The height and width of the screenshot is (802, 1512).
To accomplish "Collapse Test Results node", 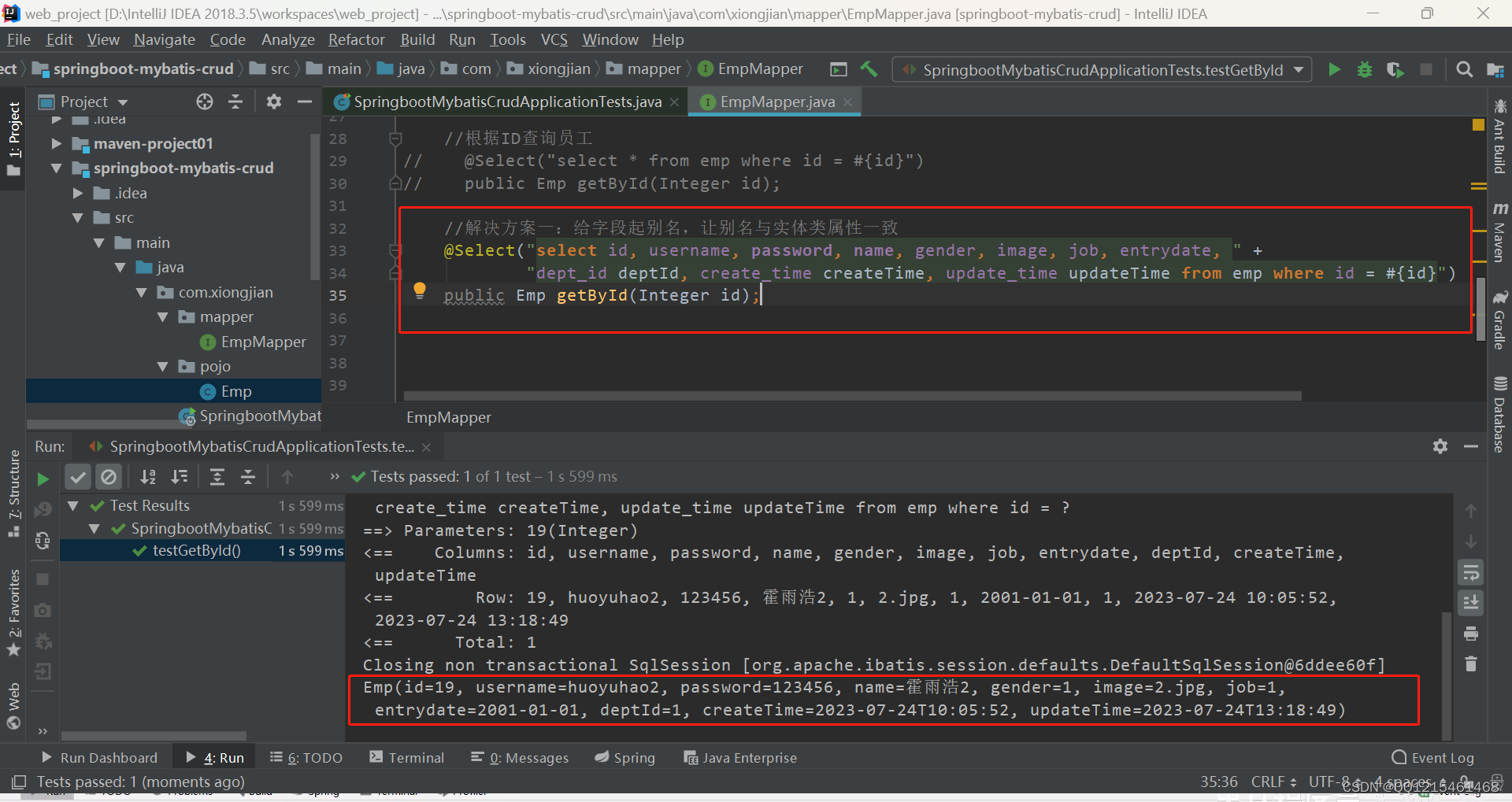I will click(73, 506).
